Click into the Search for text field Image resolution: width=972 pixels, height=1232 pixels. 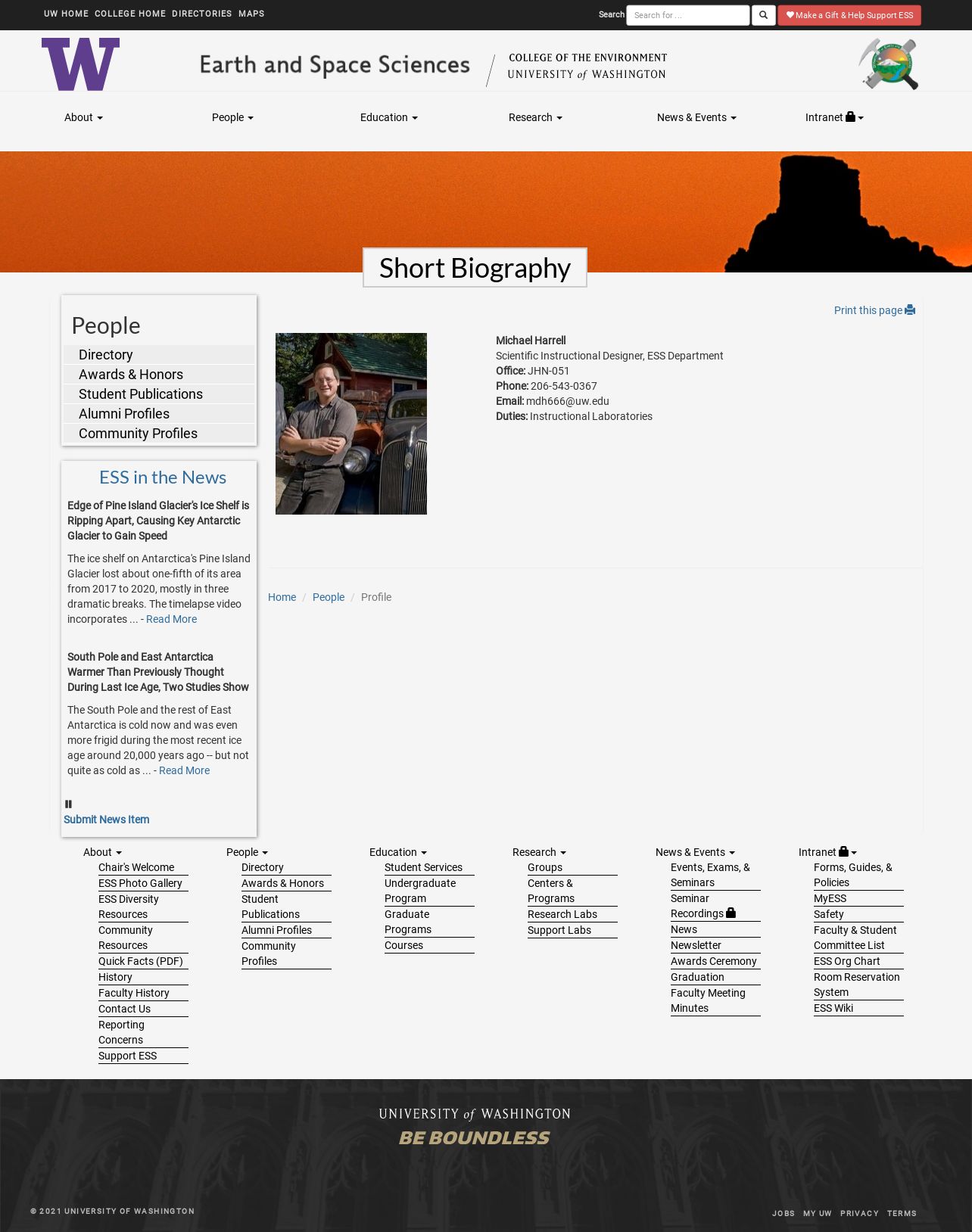click(x=687, y=15)
